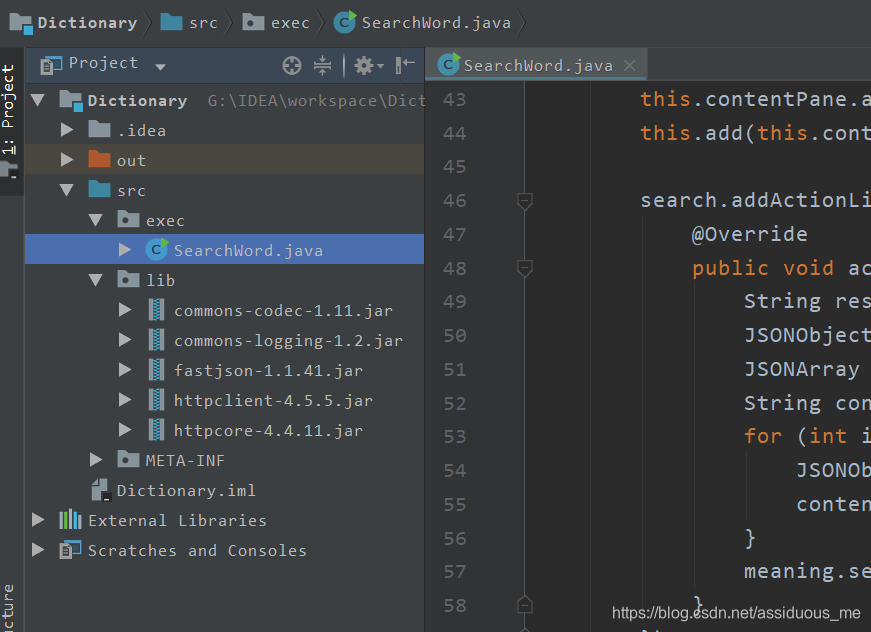The image size is (871, 632).
Task: Collapse the Dictionary project root node
Action: tap(38, 100)
